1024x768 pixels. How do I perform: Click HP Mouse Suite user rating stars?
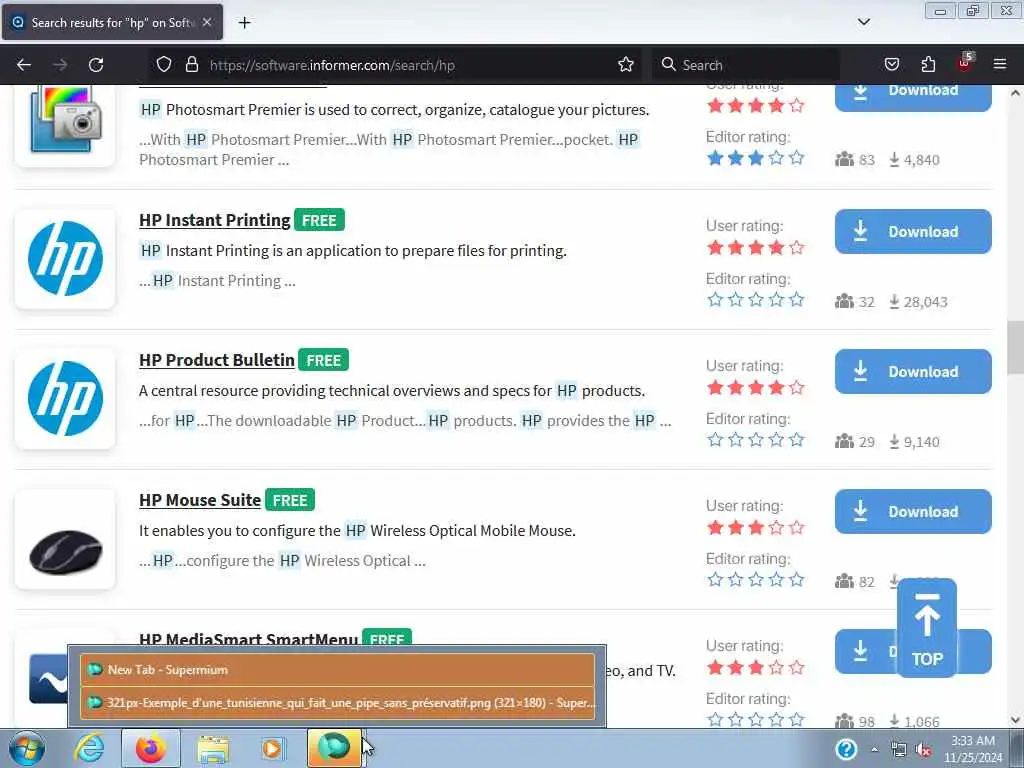point(756,528)
